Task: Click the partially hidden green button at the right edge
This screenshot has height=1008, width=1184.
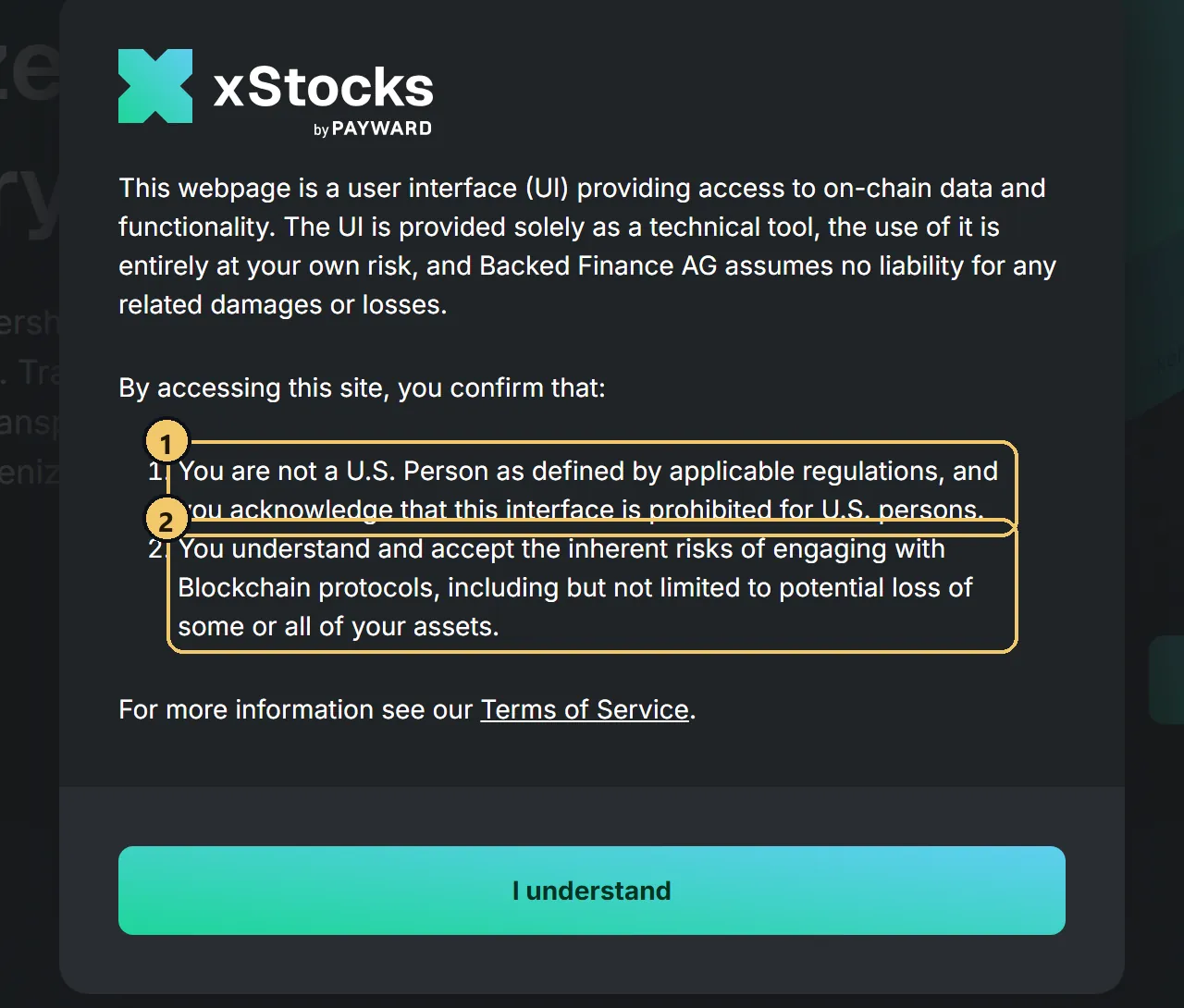Action: [x=1166, y=679]
